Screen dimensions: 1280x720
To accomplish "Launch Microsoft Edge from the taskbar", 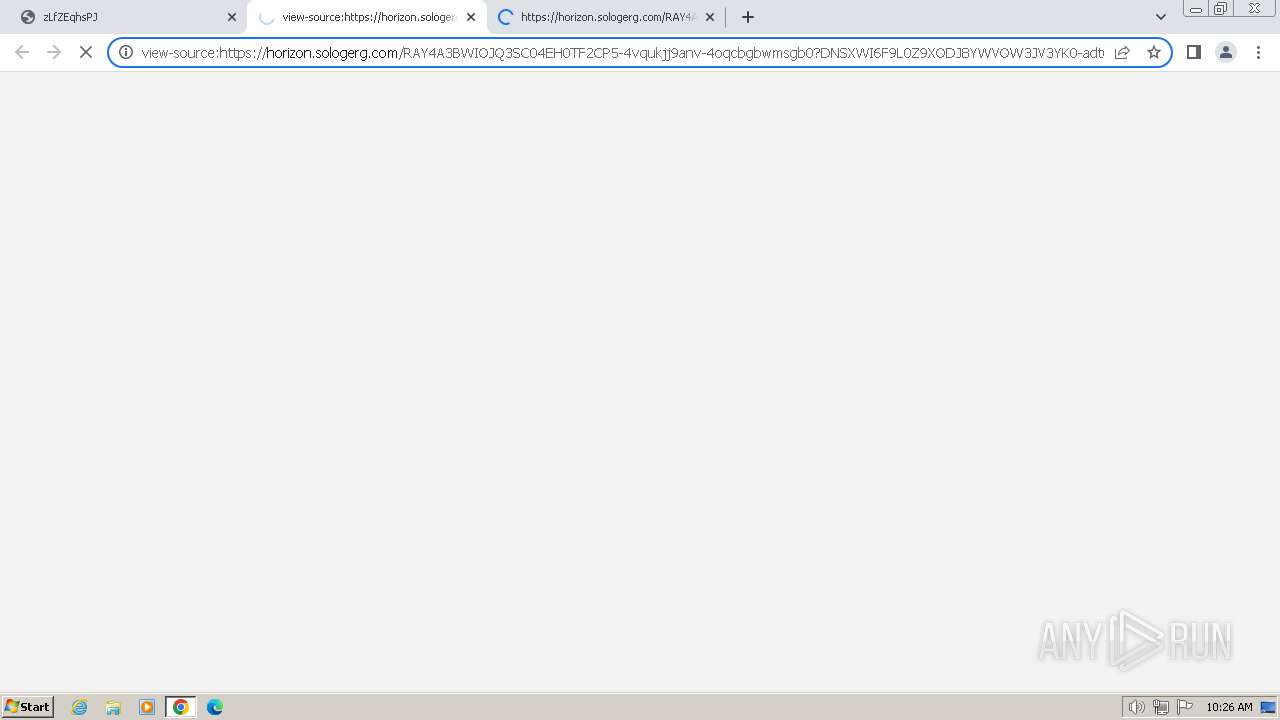I will pos(215,707).
